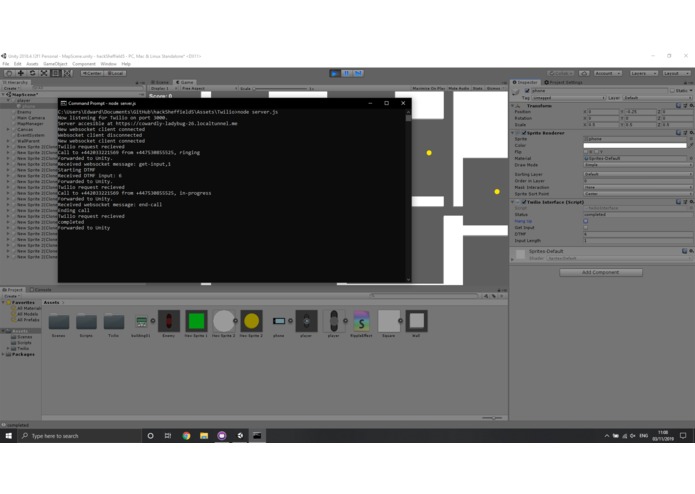Open Twilio Interface component settings gear
Viewport: 695px width, 494px height.
coord(691,202)
